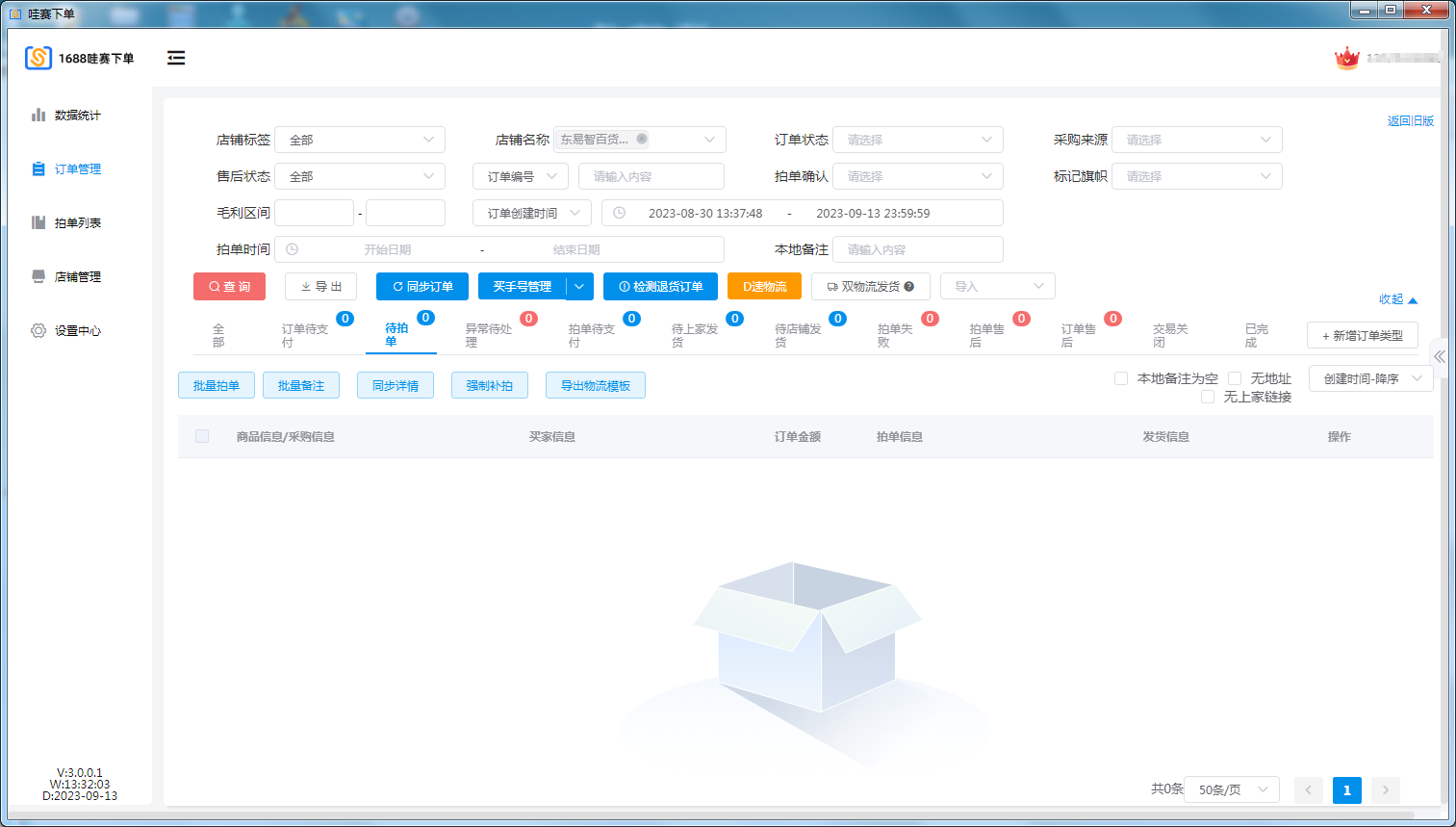Switch to the 待店铺发货 tab

pos(799,335)
